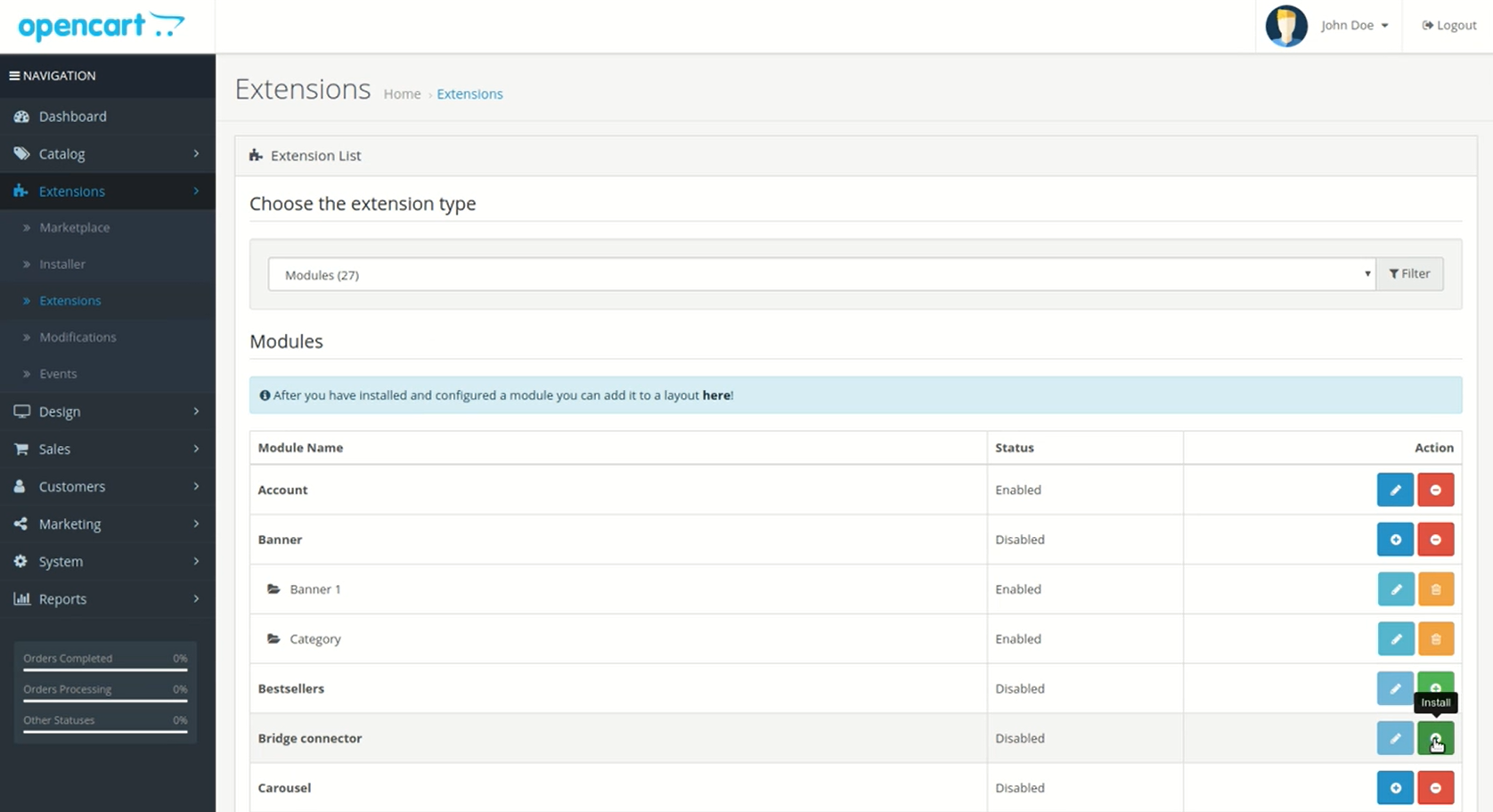This screenshot has width=1493, height=812.
Task: Expand the Catalog sidebar menu
Action: coord(107,154)
